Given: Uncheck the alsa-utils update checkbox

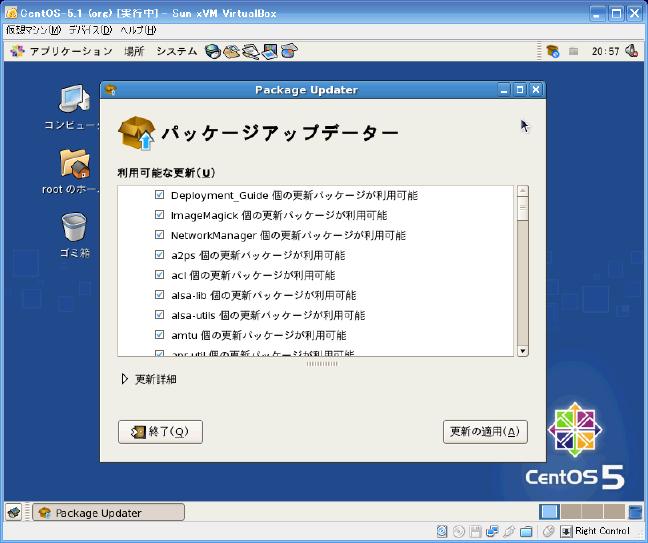Looking at the screenshot, I should pyautogui.click(x=159, y=314).
